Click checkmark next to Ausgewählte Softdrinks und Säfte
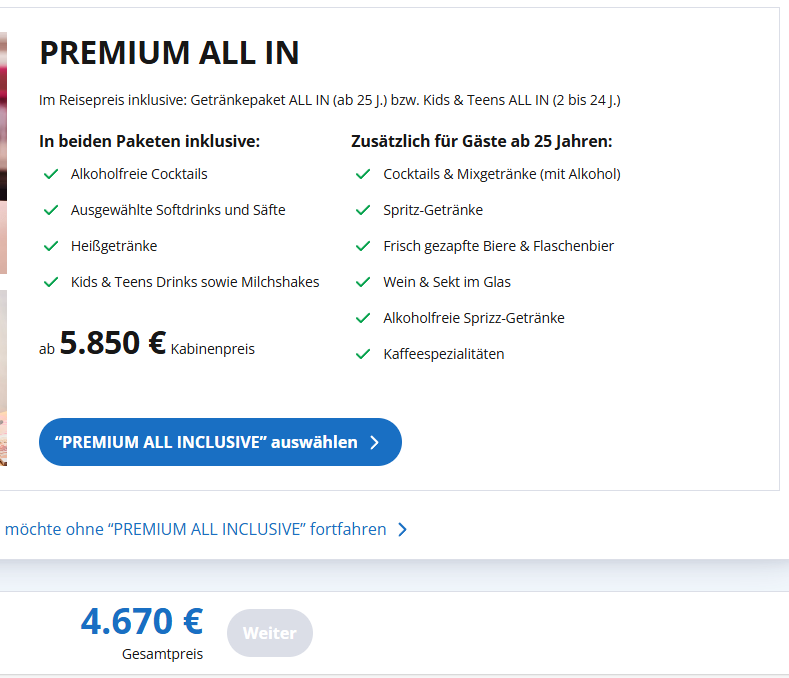The height and width of the screenshot is (678, 789). [51, 210]
